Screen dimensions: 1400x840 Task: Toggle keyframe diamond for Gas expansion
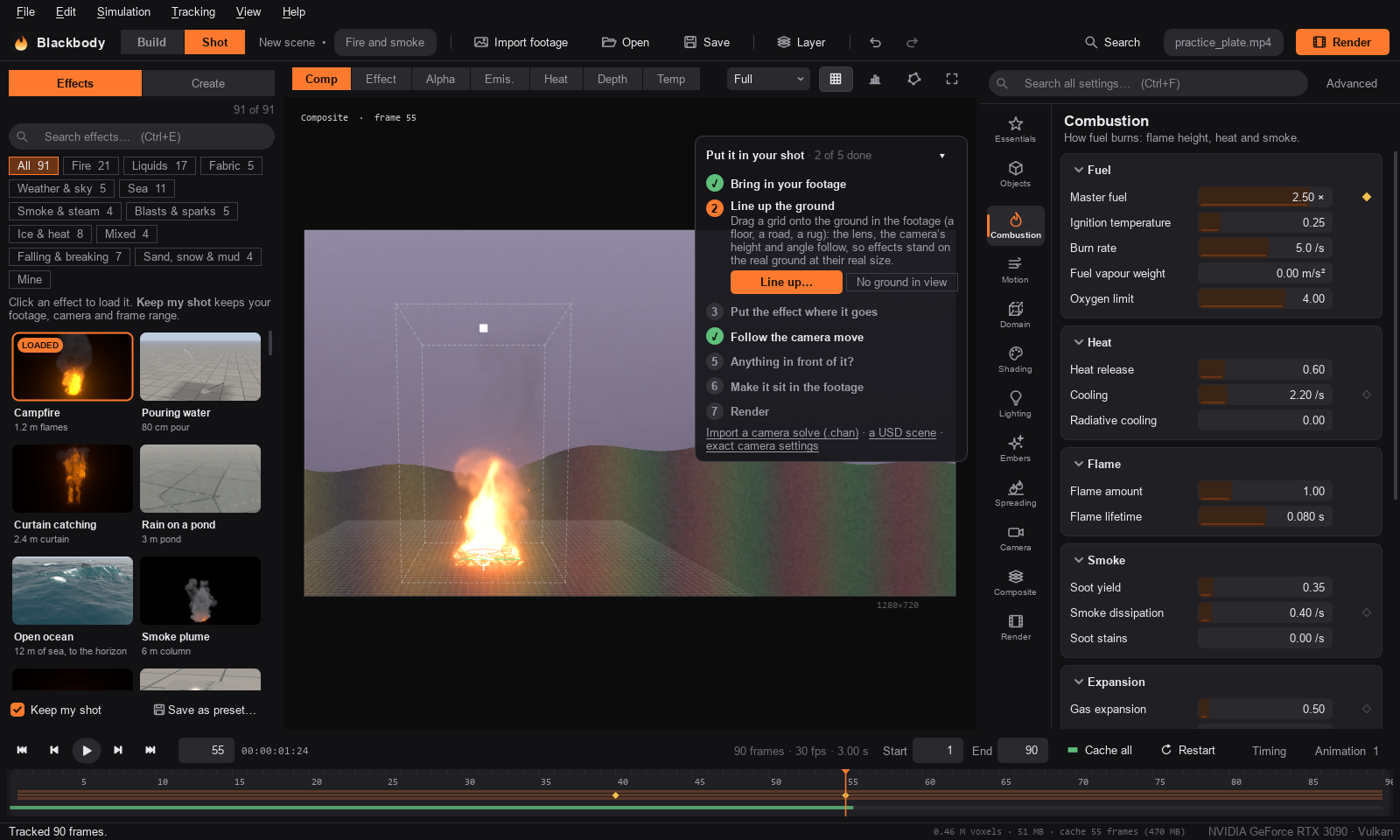pyautogui.click(x=1367, y=709)
